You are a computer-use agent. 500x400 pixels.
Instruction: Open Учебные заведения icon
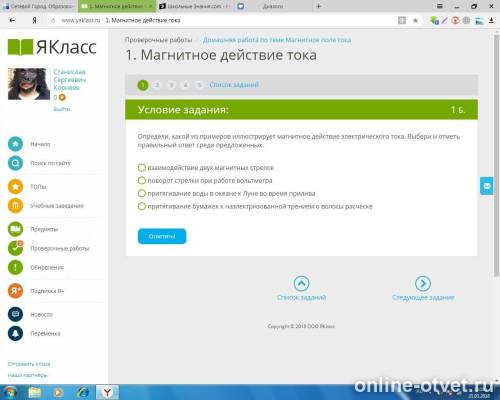pyautogui.click(x=15, y=205)
